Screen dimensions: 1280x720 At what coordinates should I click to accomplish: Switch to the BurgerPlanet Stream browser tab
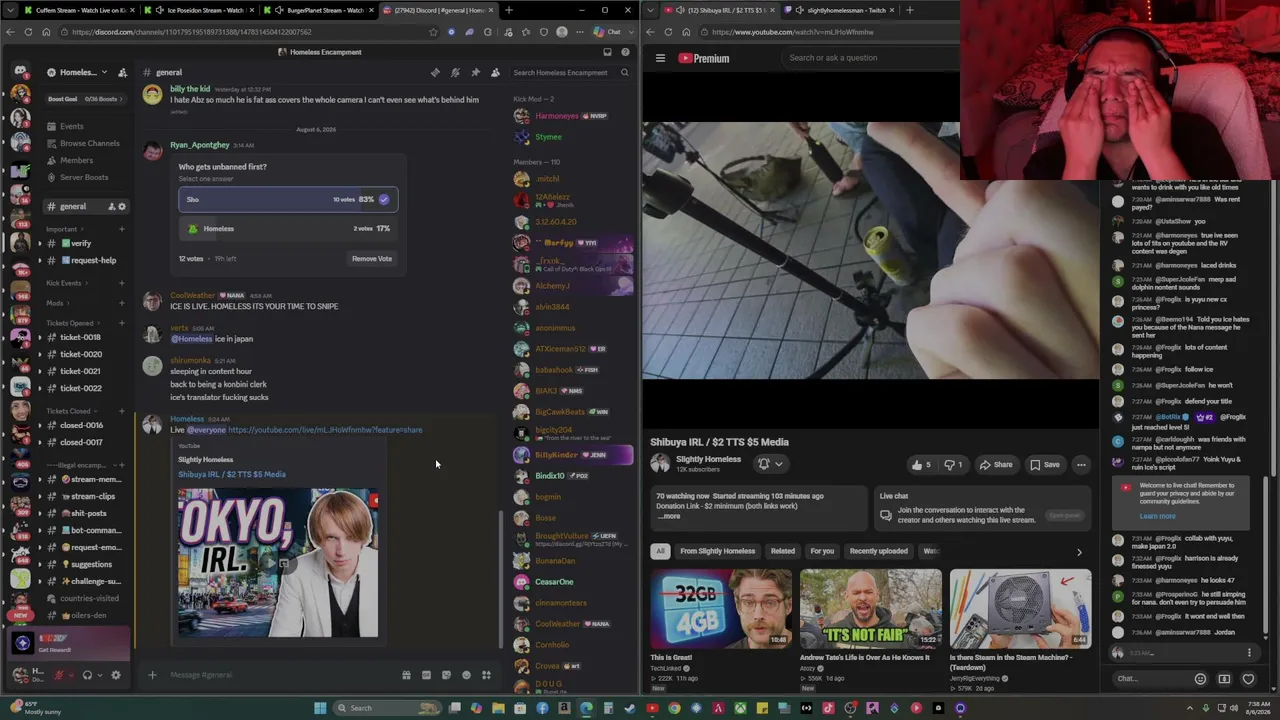click(x=319, y=10)
